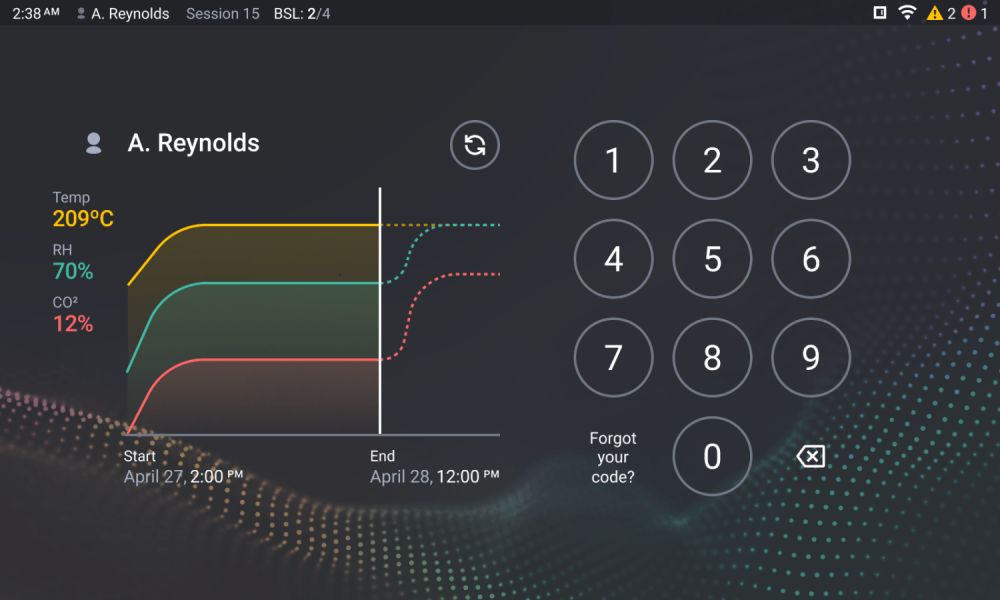
Task: Enter digit 3 on the keypad
Action: pos(811,160)
